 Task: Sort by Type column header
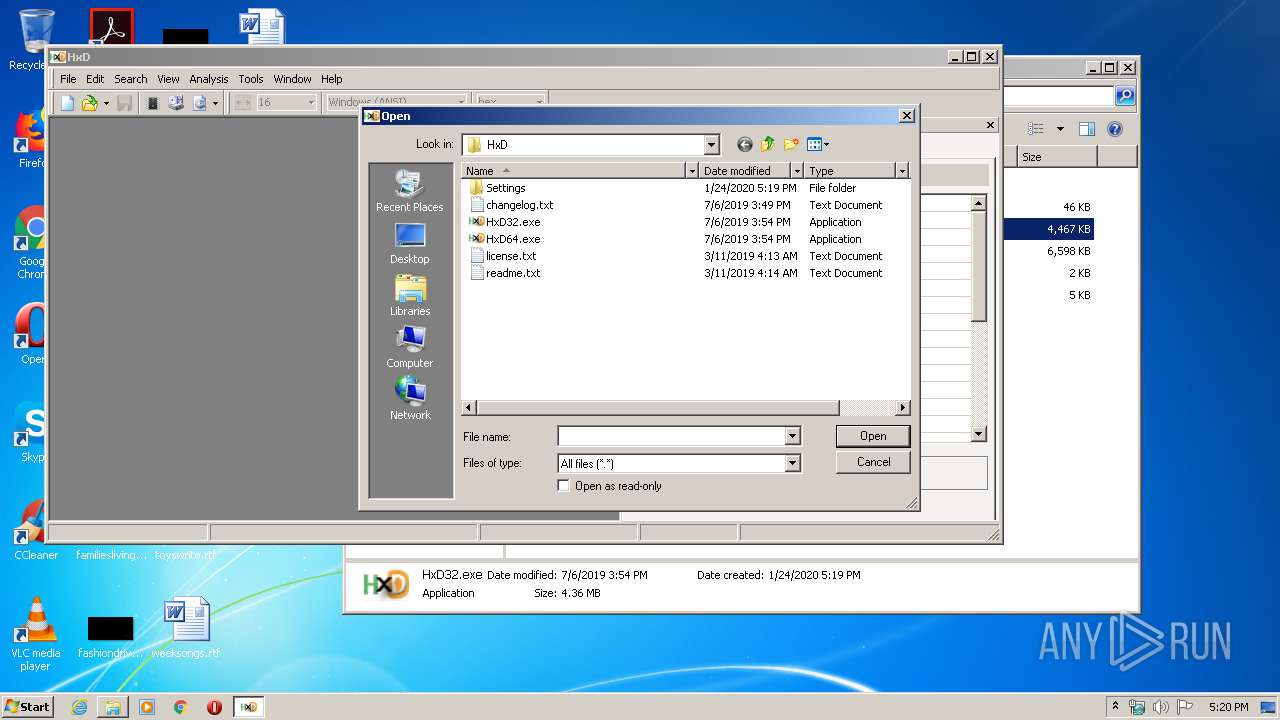pyautogui.click(x=850, y=171)
